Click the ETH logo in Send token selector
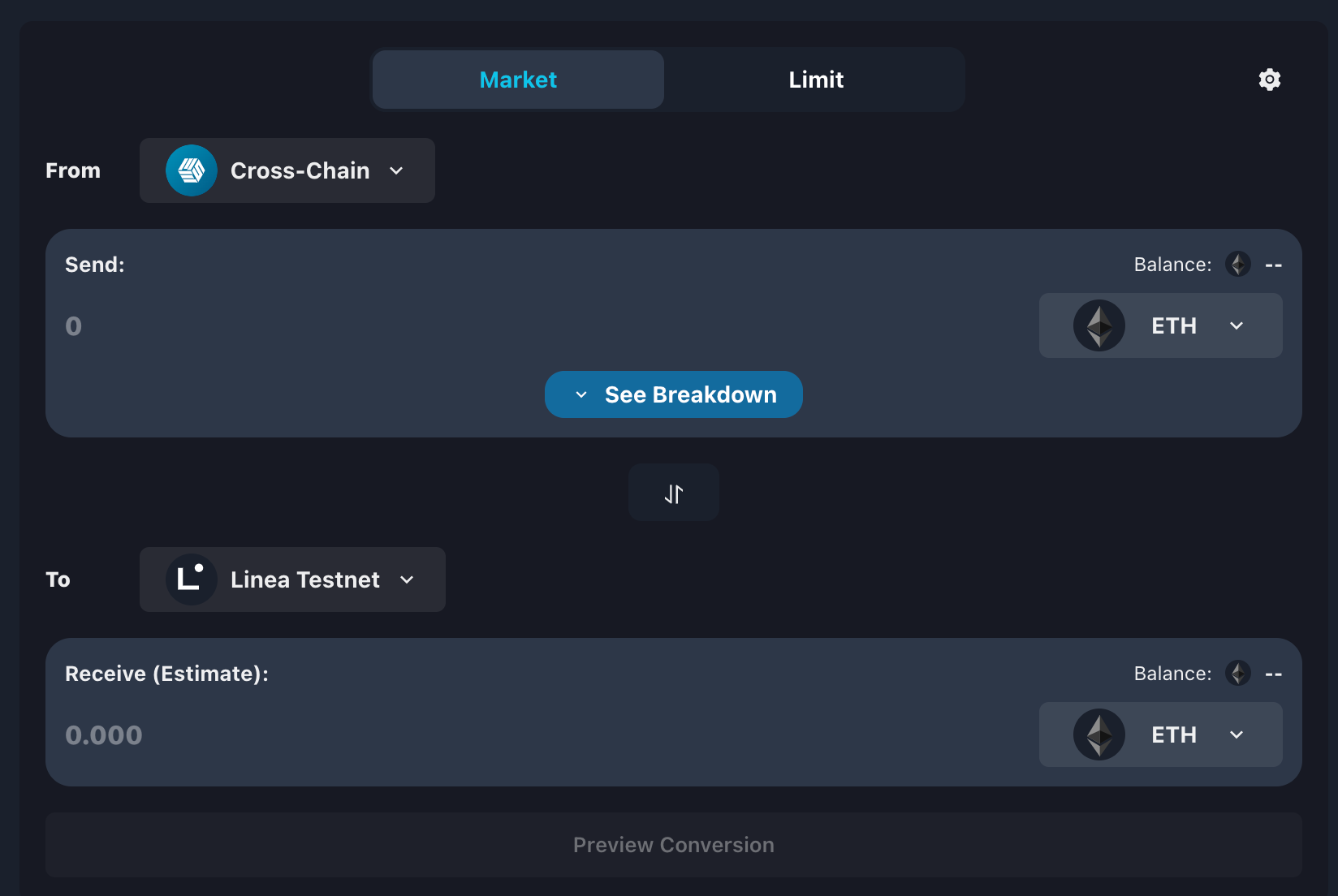1338x896 pixels. tap(1099, 325)
